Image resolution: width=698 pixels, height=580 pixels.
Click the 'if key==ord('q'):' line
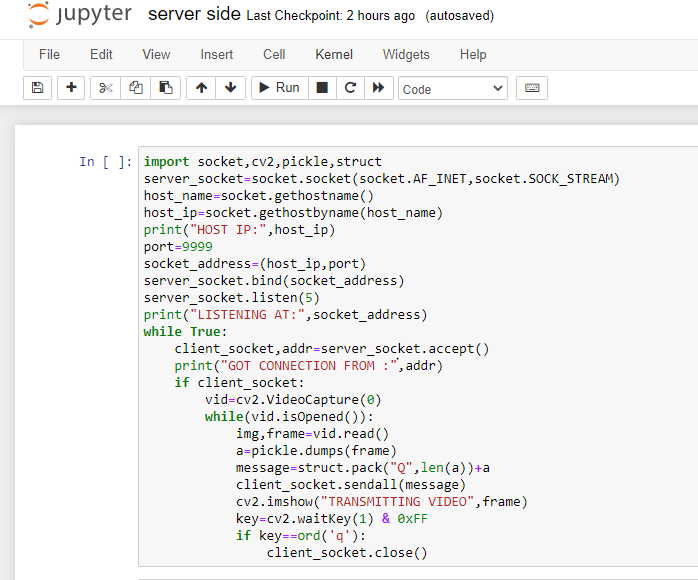[301, 535]
